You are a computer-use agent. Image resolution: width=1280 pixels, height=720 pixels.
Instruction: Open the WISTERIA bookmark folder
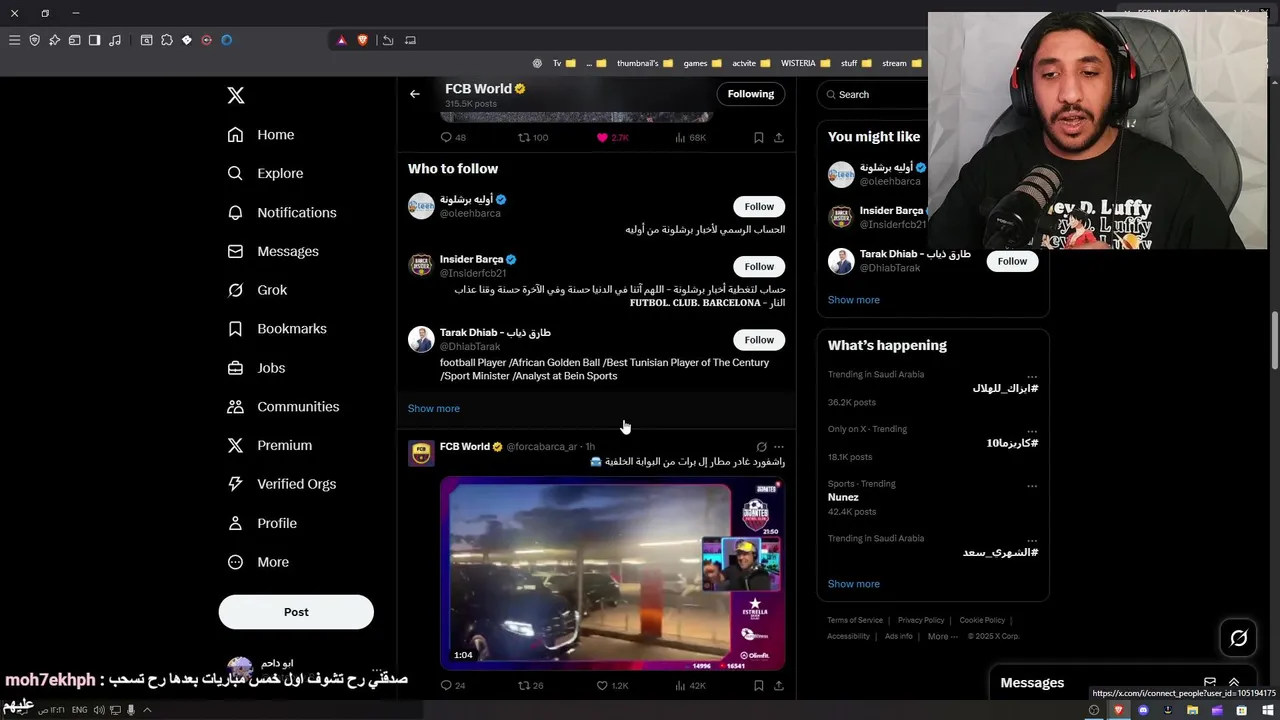click(x=805, y=63)
